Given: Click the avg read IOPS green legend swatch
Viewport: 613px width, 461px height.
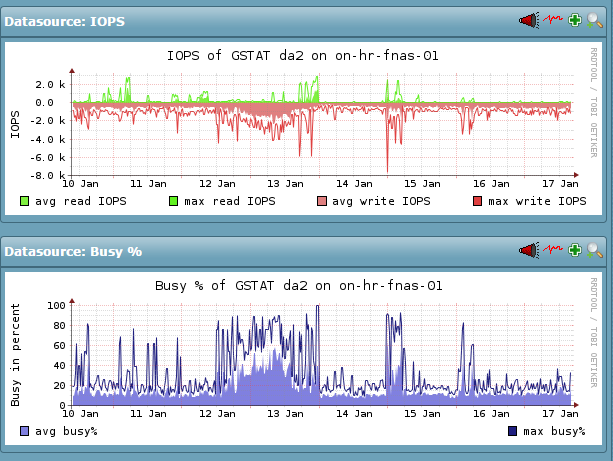Looking at the screenshot, I should coord(24,201).
